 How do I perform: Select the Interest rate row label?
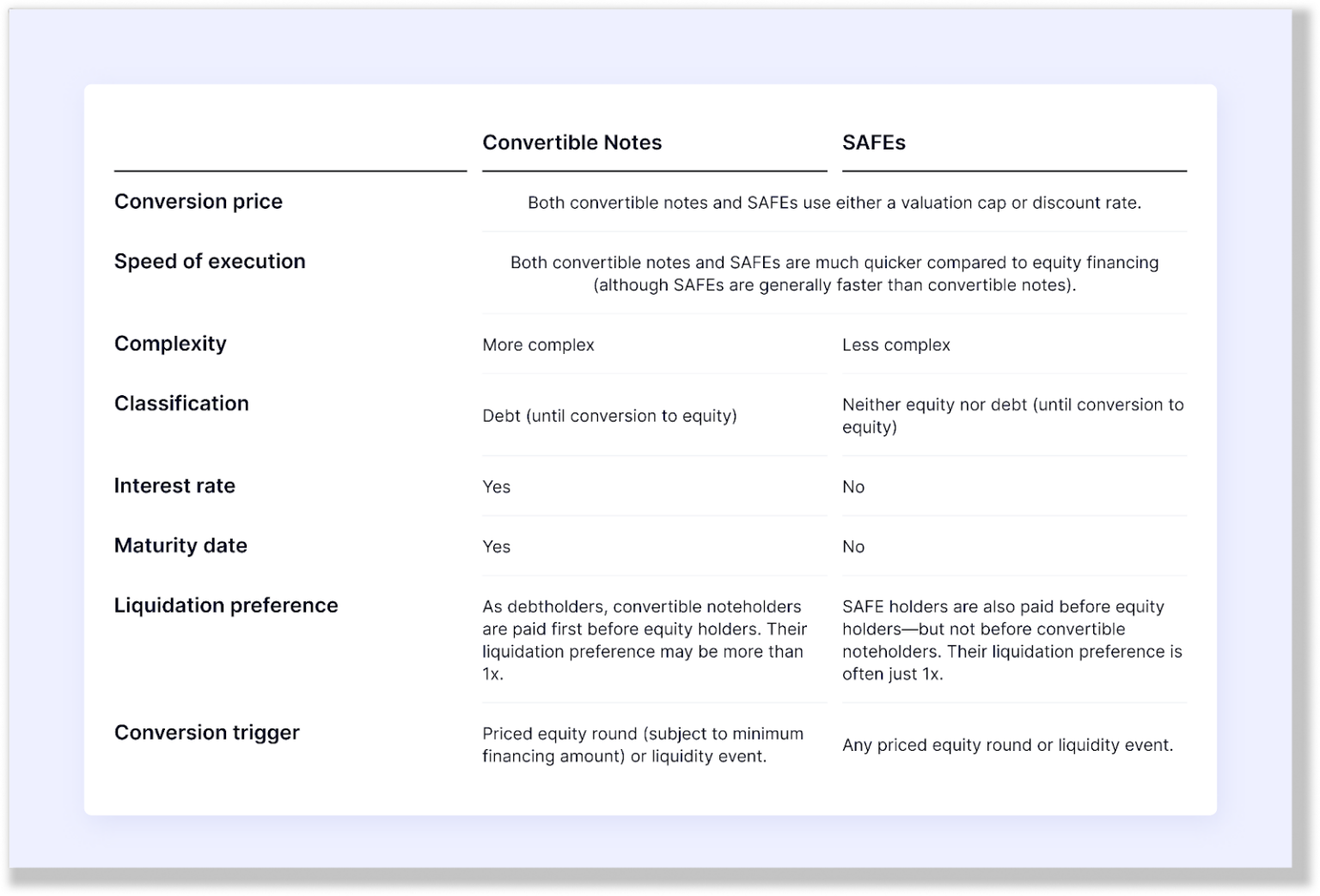(x=174, y=486)
